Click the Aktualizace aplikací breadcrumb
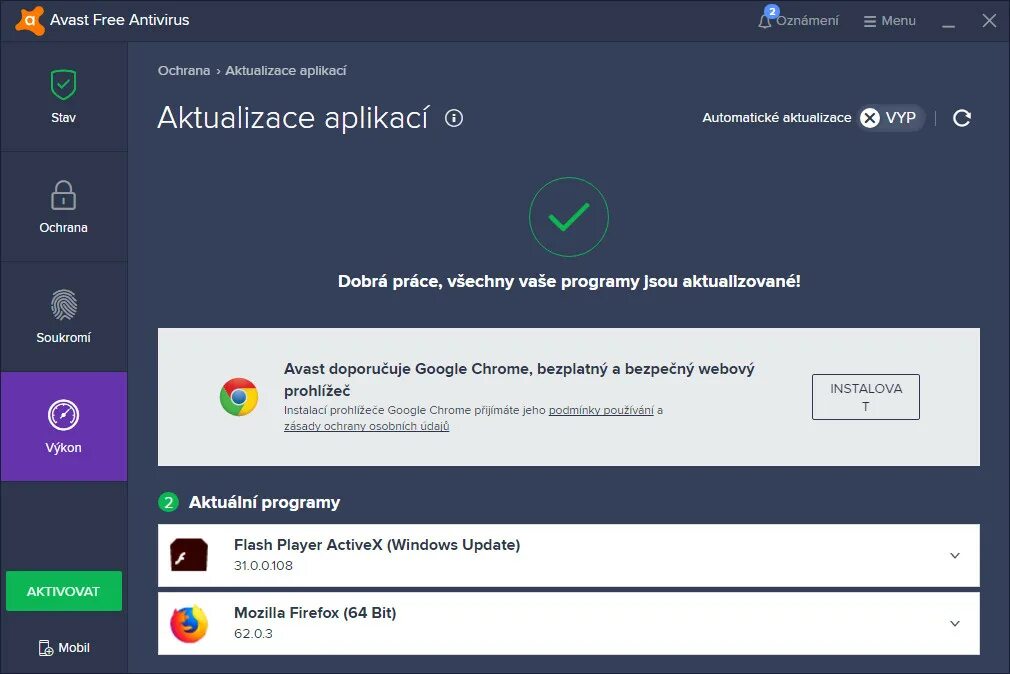This screenshot has height=674, width=1010. point(285,70)
